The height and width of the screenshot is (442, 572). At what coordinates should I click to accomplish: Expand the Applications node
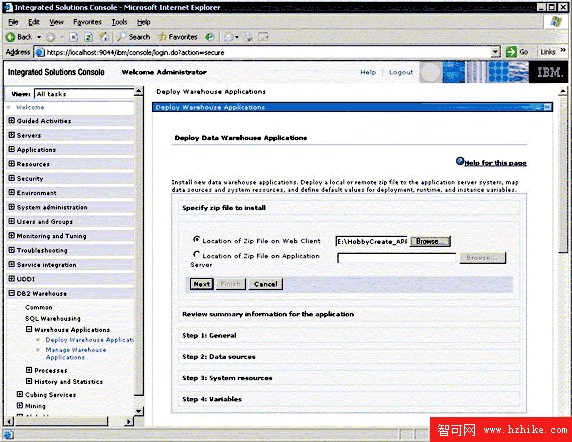pos(12,149)
